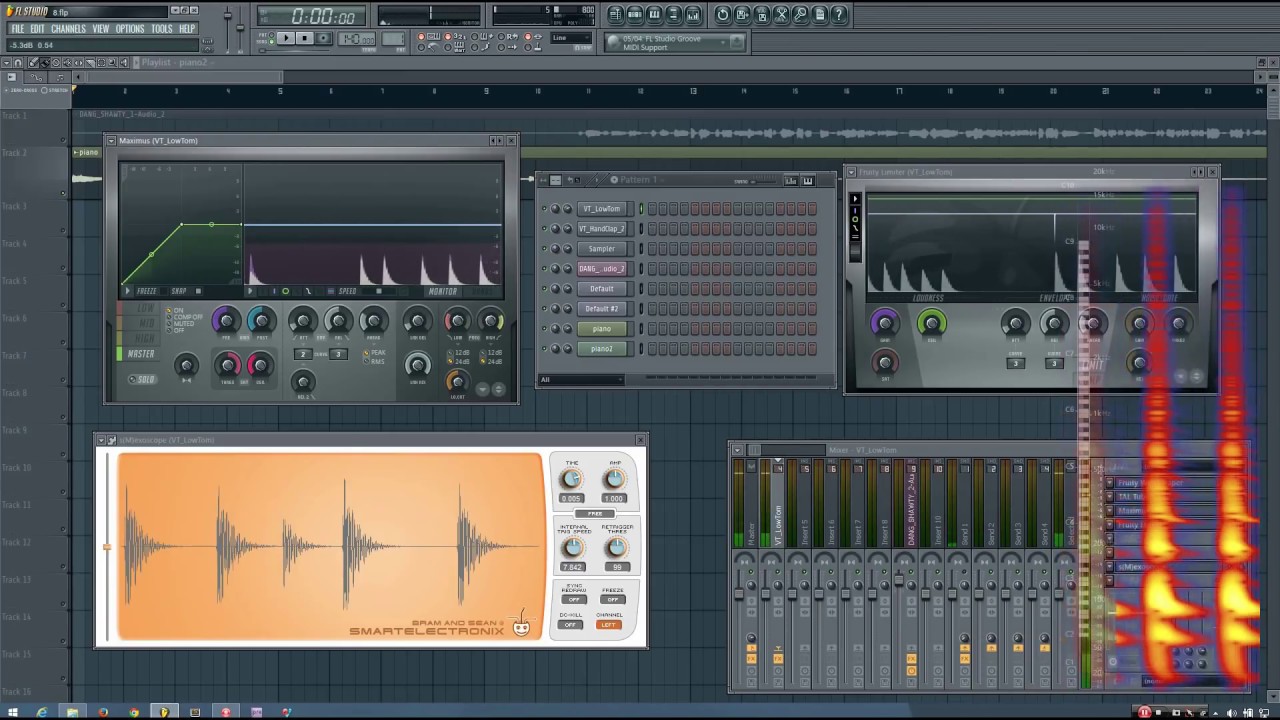1280x720 pixels.
Task: Open the HELP menu
Action: pos(187,29)
